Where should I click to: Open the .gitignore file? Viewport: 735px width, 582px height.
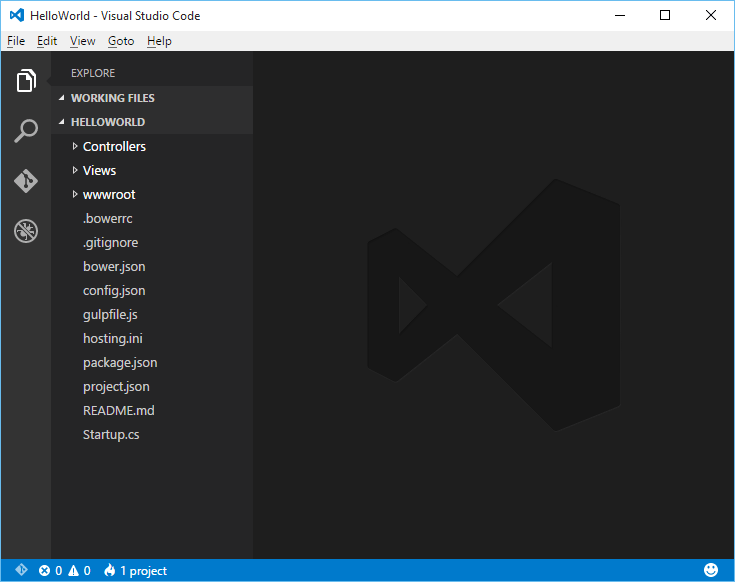click(111, 243)
